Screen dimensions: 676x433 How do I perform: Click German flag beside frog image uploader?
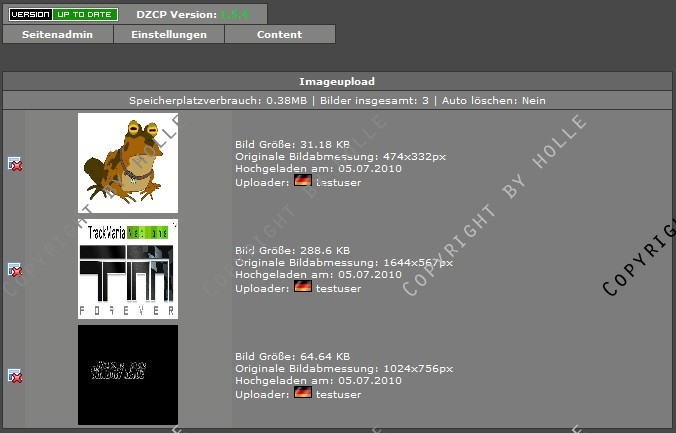(x=302, y=182)
